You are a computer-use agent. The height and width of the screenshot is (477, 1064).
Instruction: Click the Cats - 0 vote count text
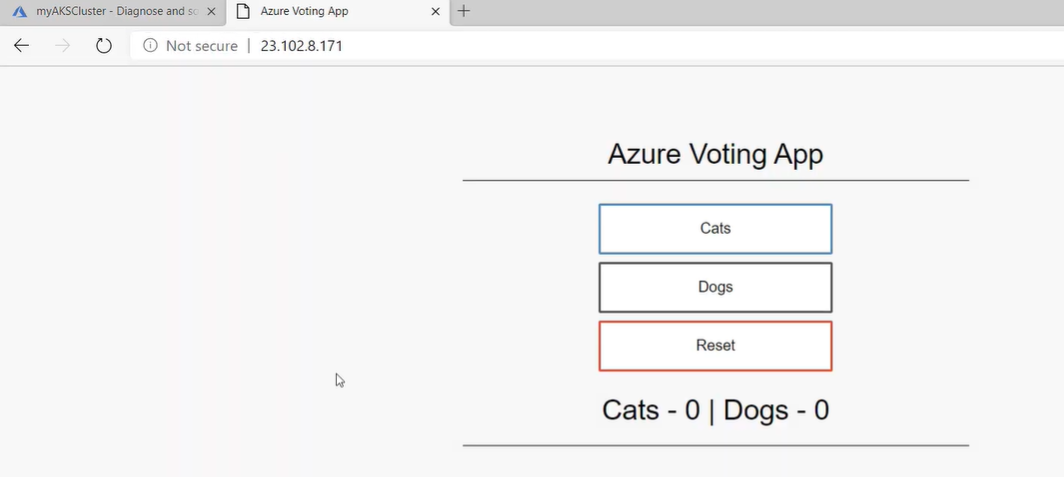pos(650,410)
